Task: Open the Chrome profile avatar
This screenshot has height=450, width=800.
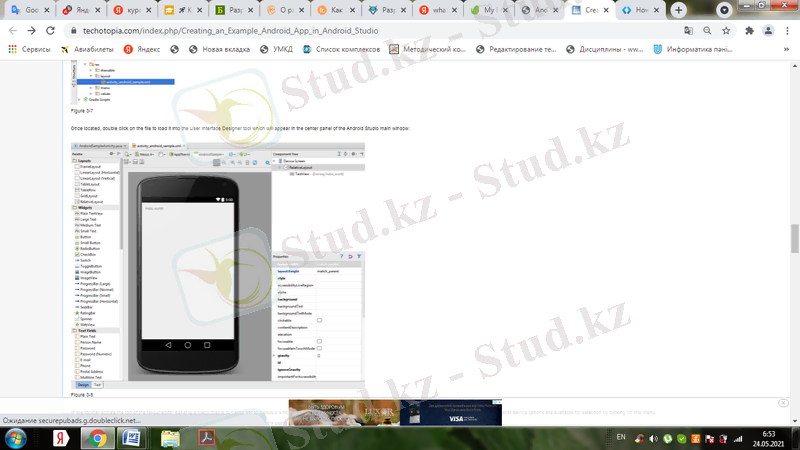Action: (x=768, y=31)
